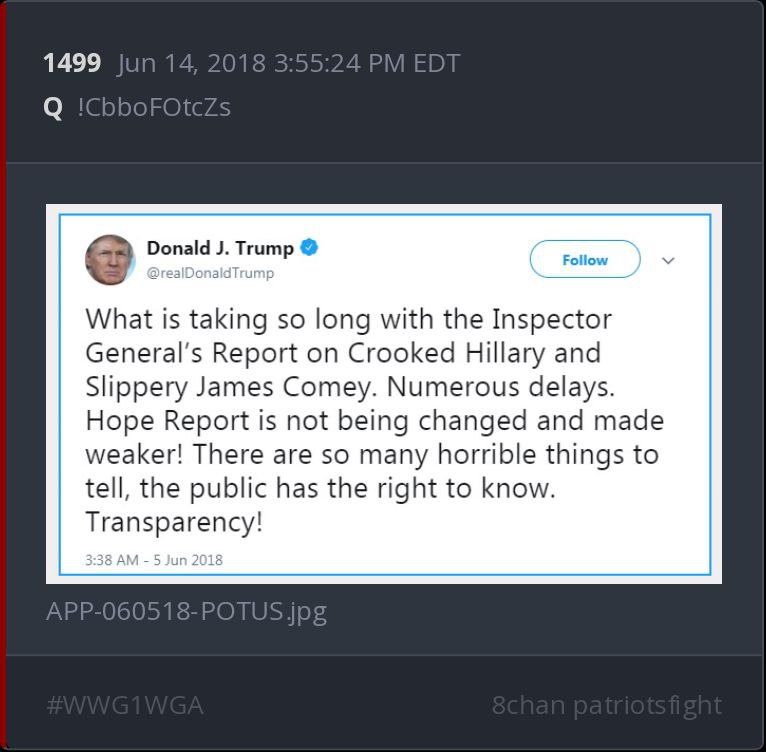This screenshot has height=752, width=766.
Task: Click the Follow button on the tweet
Action: point(585,259)
